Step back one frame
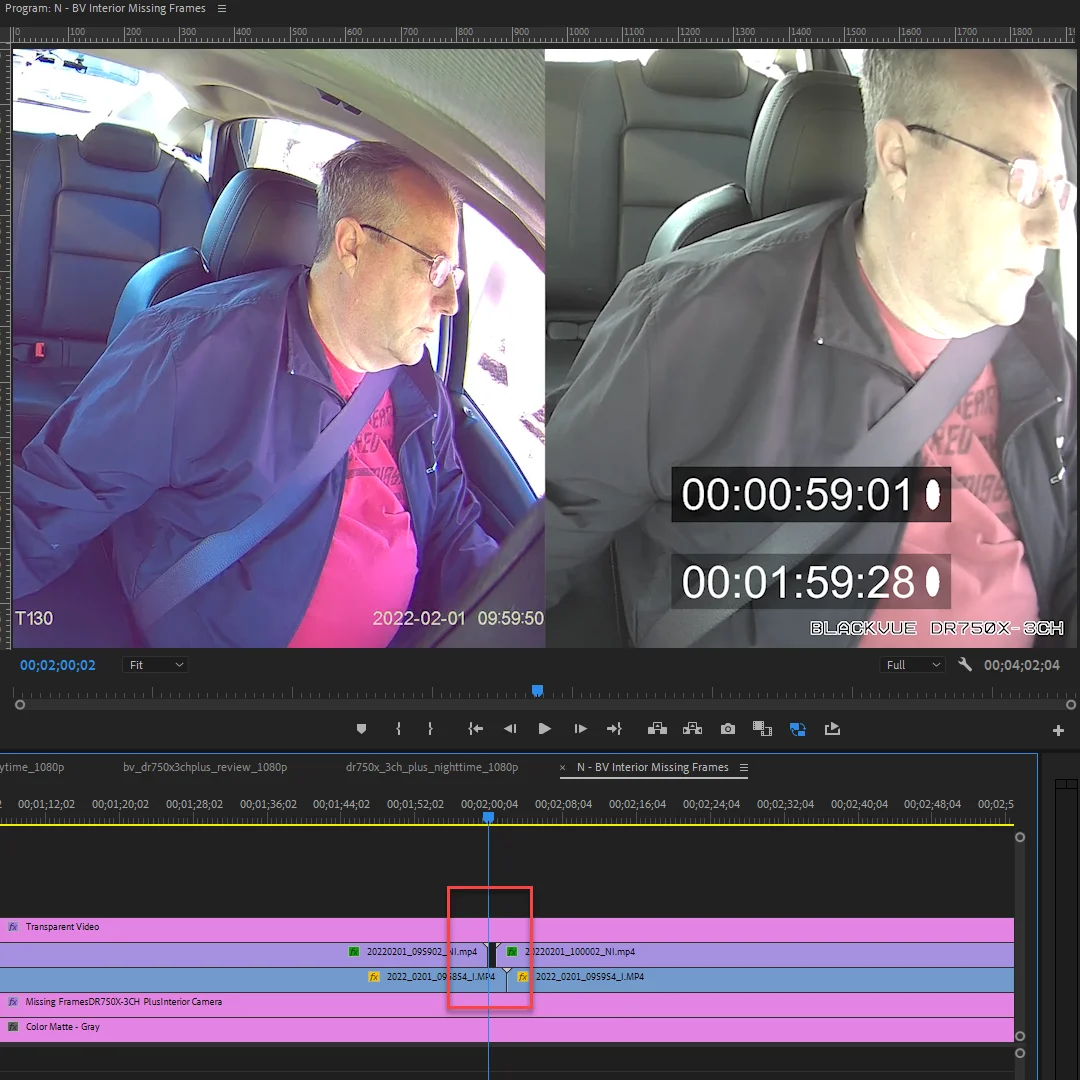The width and height of the screenshot is (1080, 1080). pos(510,729)
